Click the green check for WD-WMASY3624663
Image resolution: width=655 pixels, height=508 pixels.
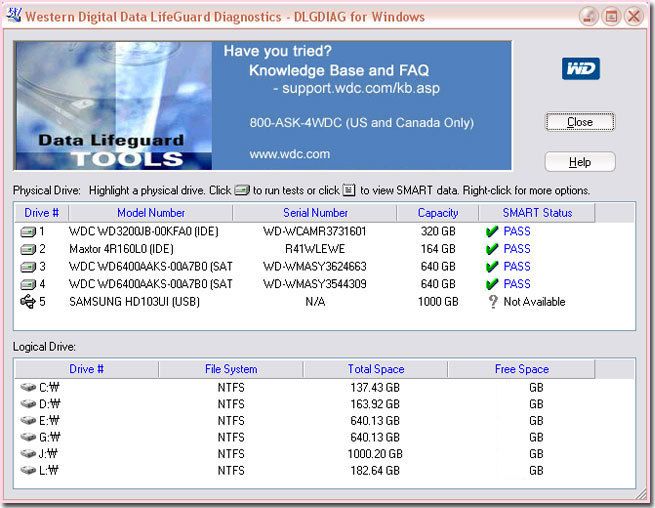coord(492,267)
